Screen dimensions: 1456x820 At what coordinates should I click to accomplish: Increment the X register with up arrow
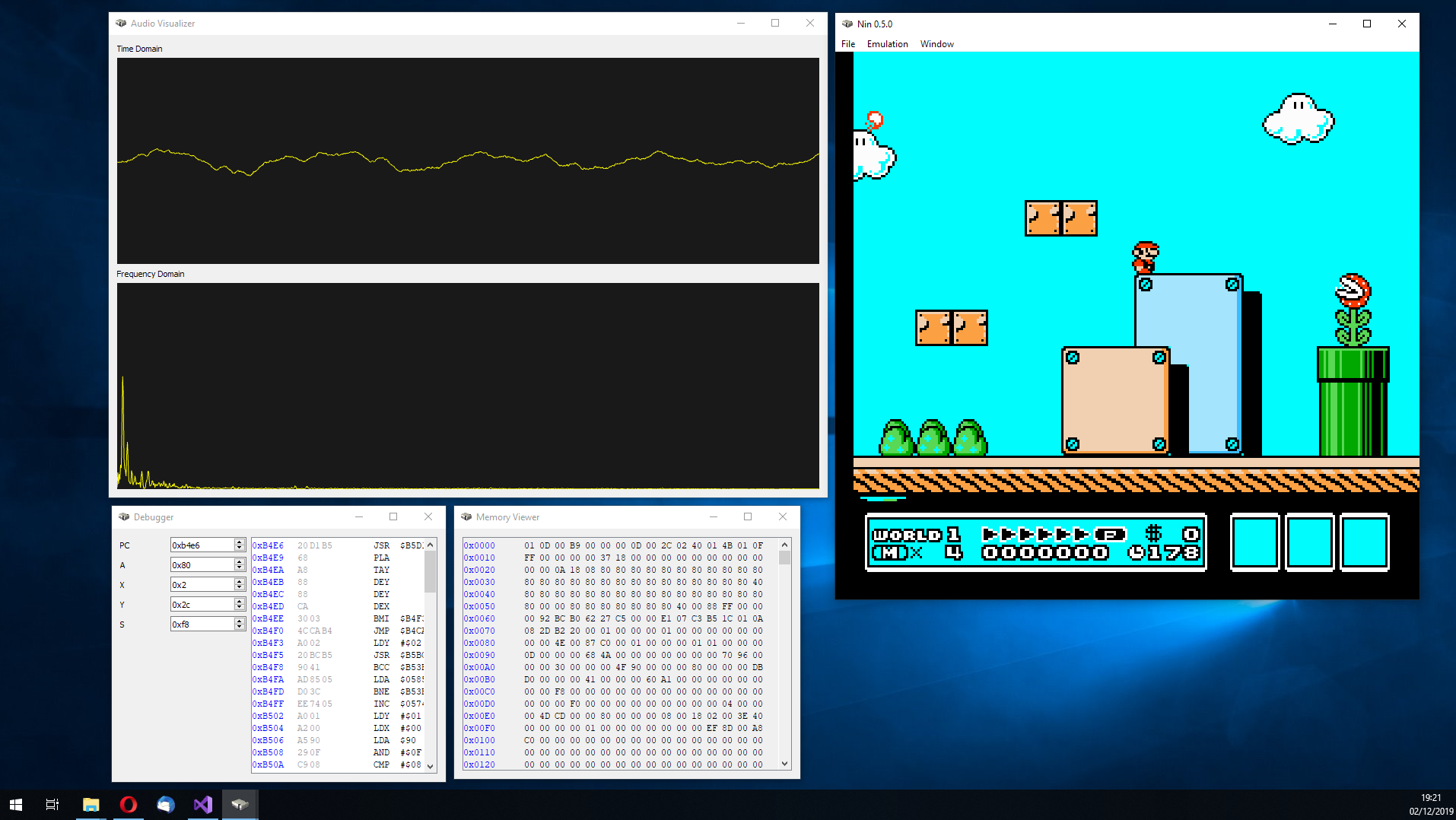click(x=240, y=582)
